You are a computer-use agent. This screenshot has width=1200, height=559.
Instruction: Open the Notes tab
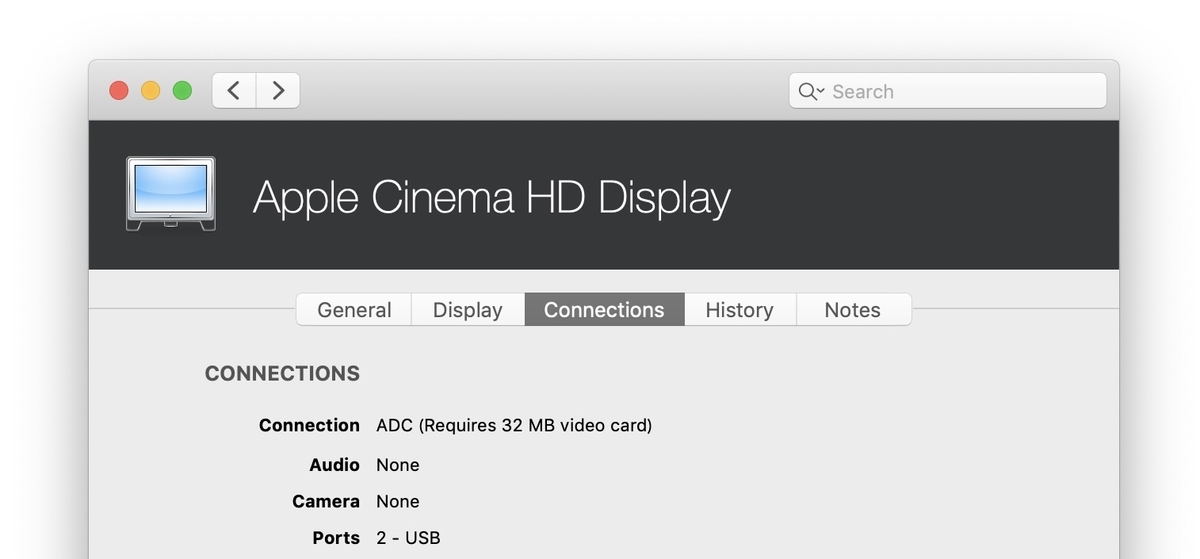coord(853,310)
